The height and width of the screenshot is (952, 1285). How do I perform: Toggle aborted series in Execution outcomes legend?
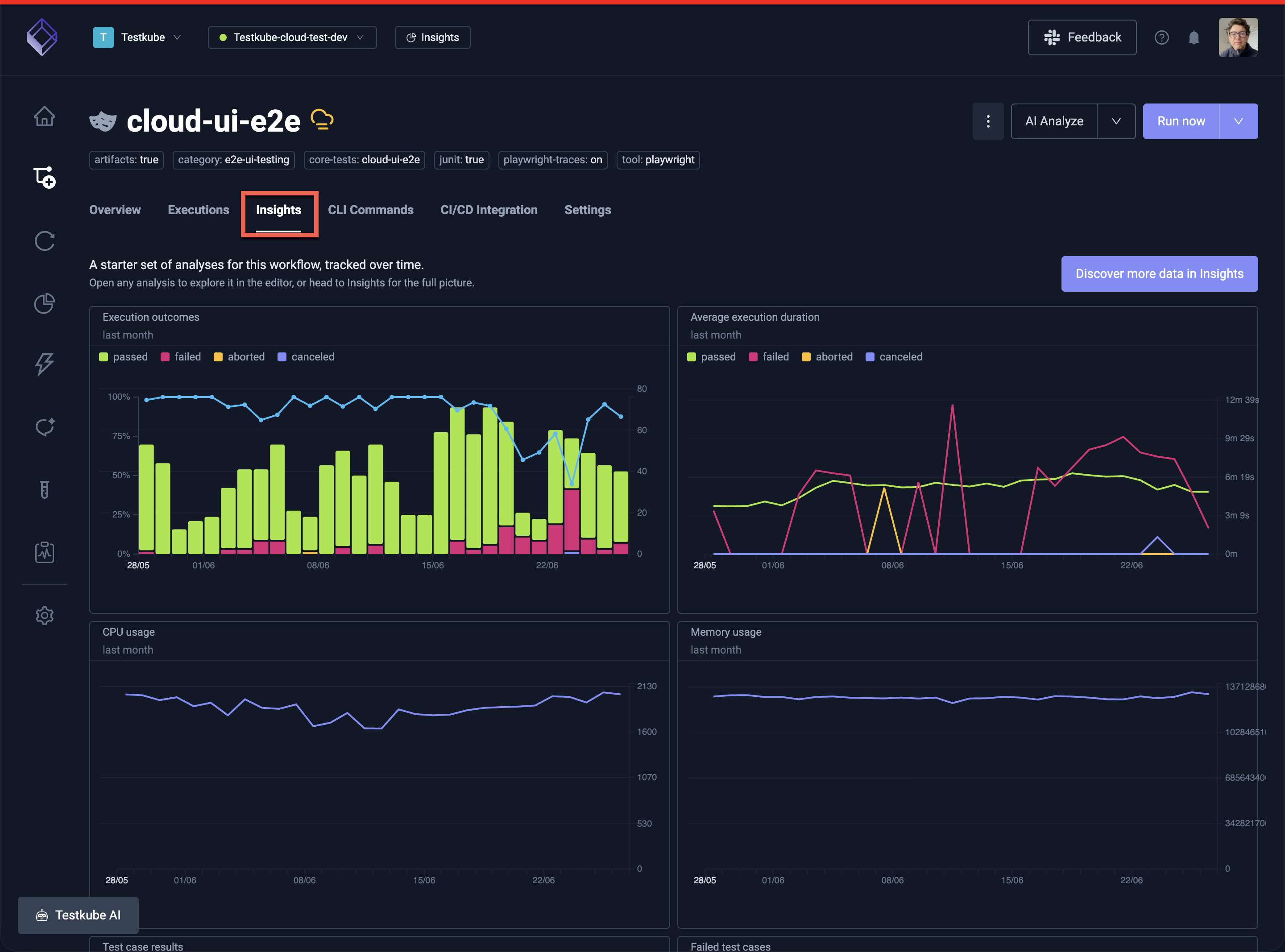239,357
